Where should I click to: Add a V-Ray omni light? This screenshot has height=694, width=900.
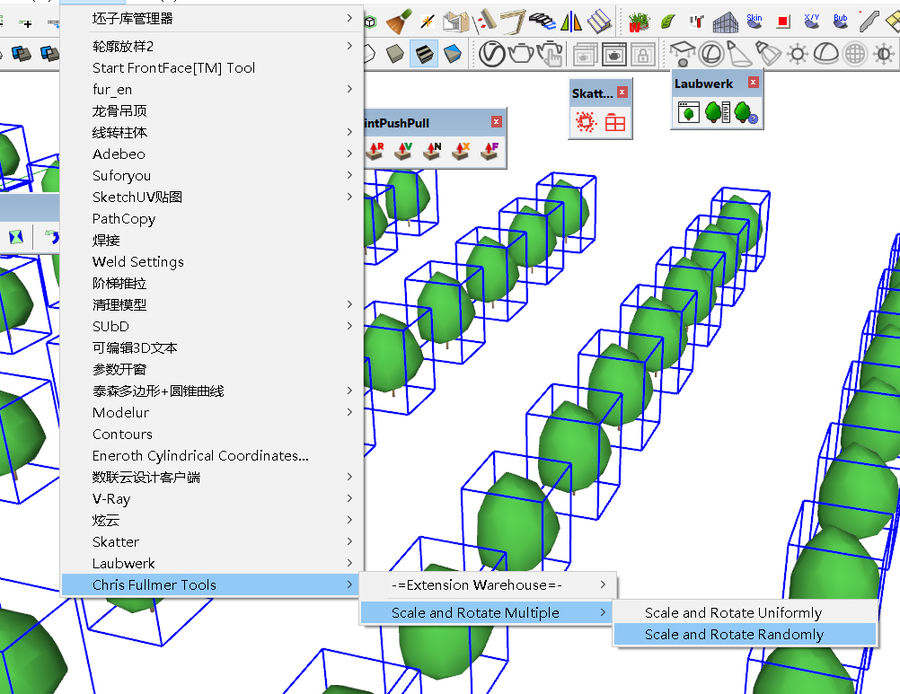(x=797, y=54)
